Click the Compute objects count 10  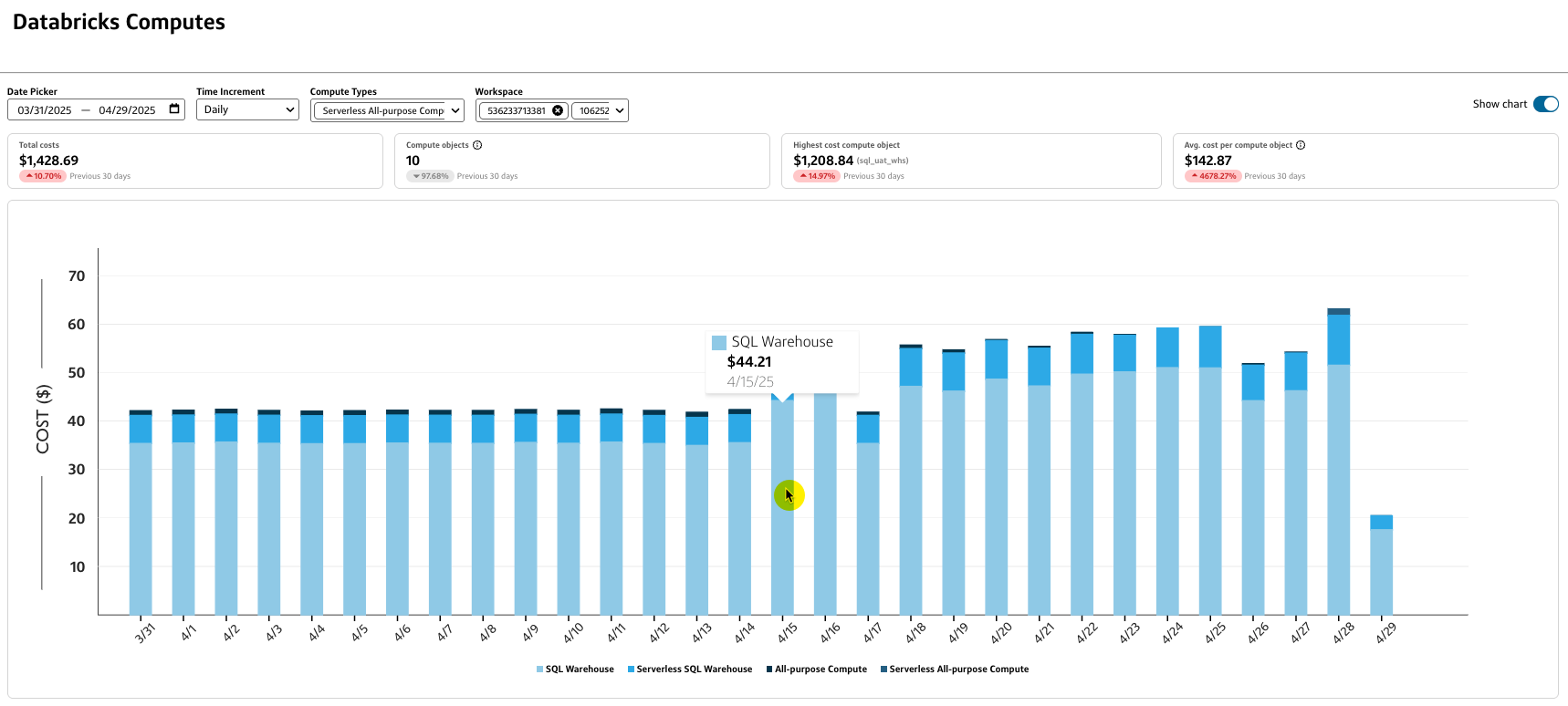pos(413,161)
